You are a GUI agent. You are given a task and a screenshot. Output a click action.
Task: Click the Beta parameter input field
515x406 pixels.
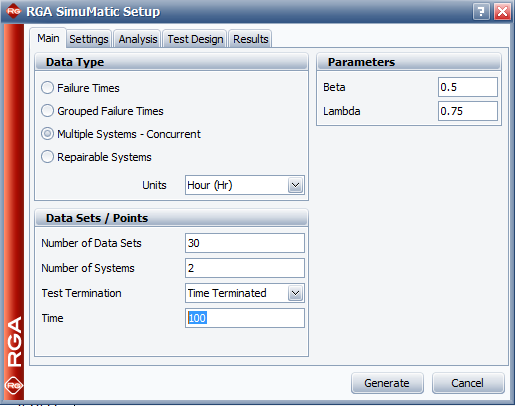pos(468,87)
